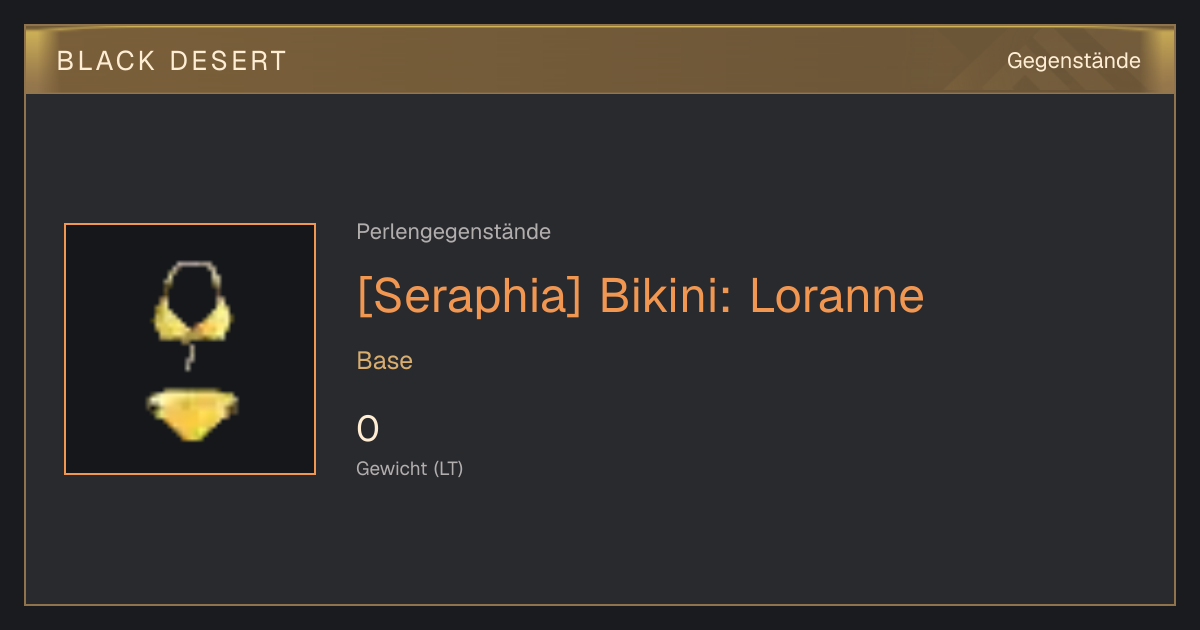Viewport: 1200px width, 630px height.
Task: Click the yellow bikini bottom icon
Action: click(x=192, y=414)
